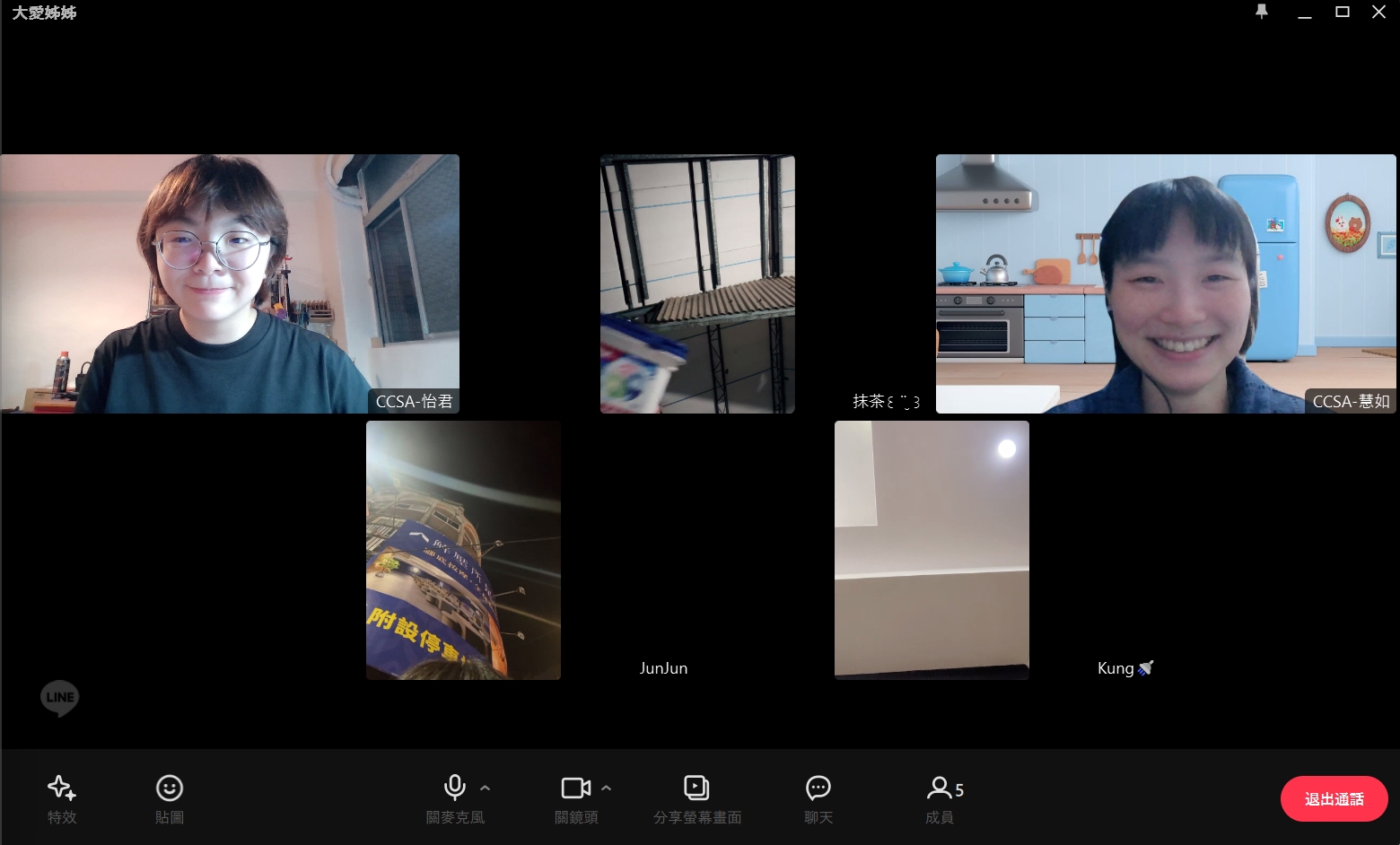Close the call window
The height and width of the screenshot is (845, 1400).
1379,12
